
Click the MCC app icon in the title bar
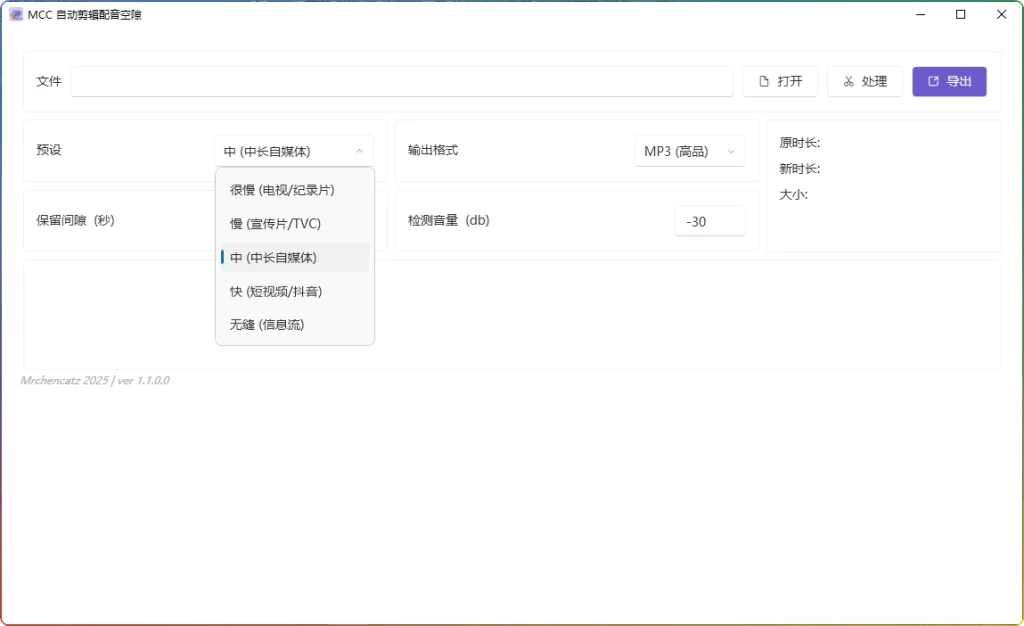16,15
